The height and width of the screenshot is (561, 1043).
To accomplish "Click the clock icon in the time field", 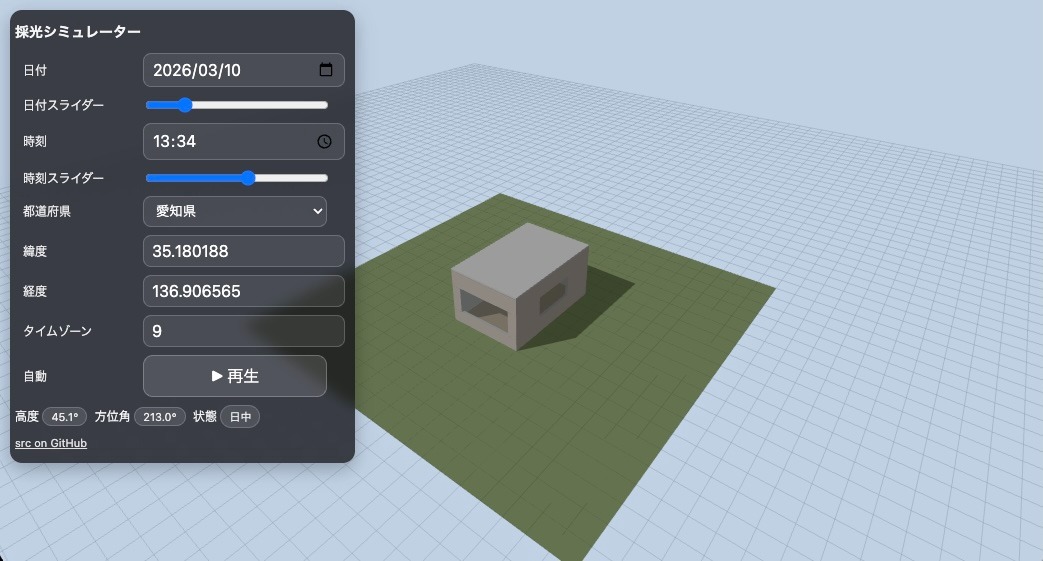I will click(325, 142).
